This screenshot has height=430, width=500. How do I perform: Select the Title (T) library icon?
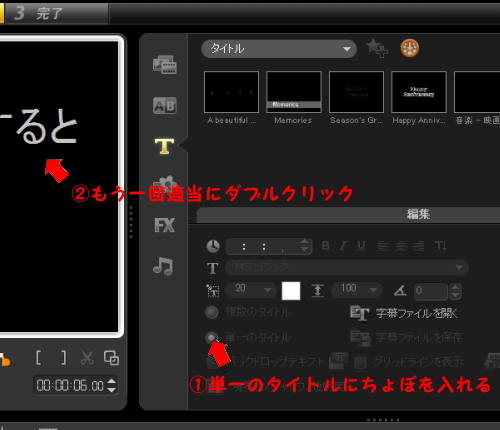(x=164, y=147)
